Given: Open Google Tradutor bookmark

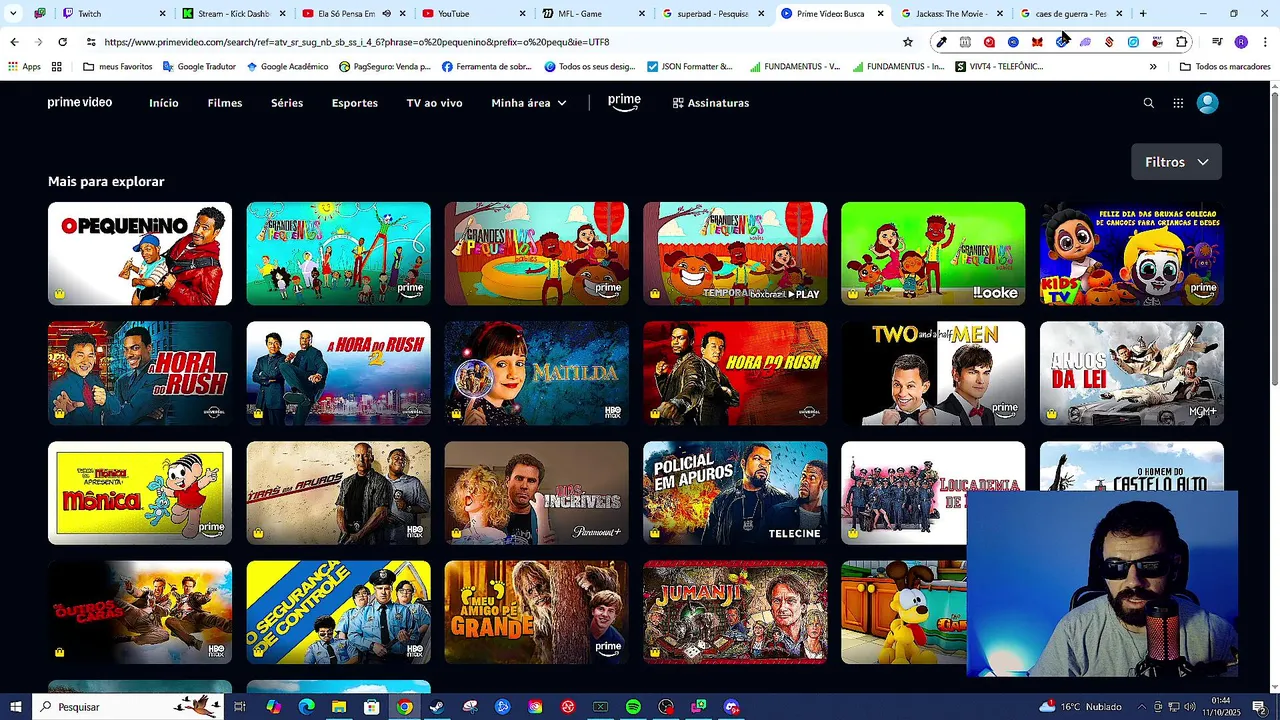Looking at the screenshot, I should (199, 67).
